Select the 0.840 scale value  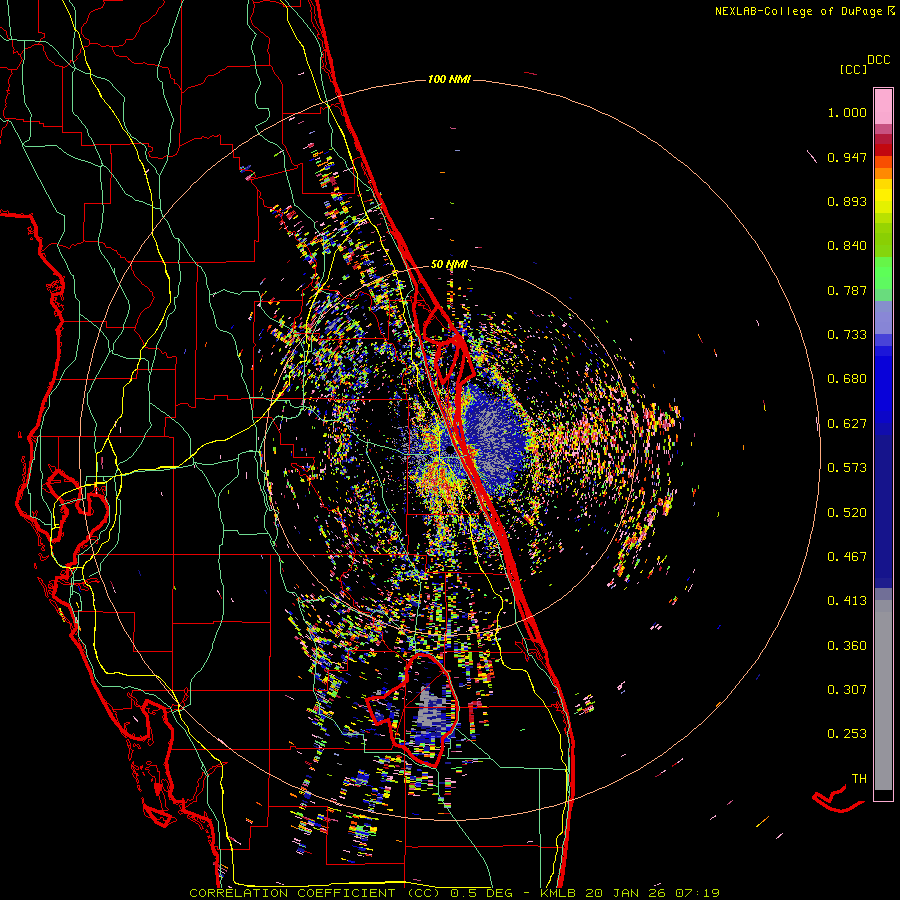click(847, 246)
